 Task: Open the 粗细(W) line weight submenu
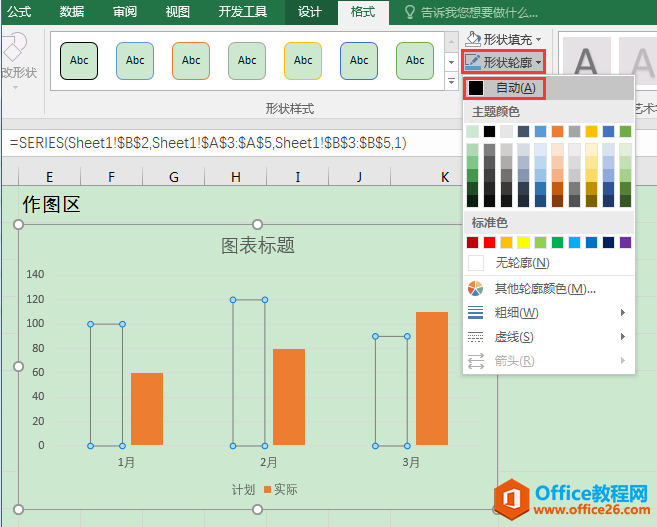(x=549, y=313)
